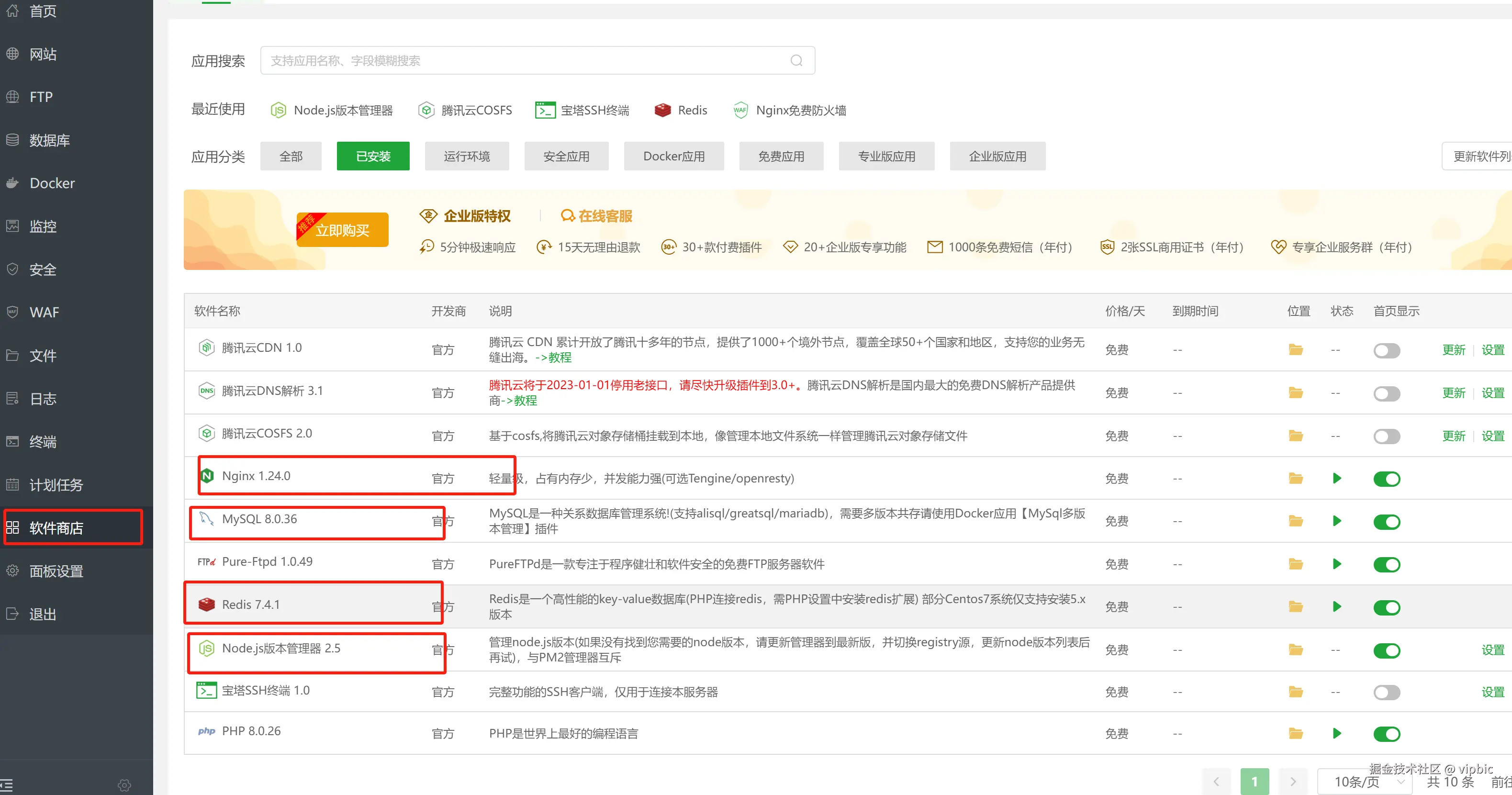Click the 计划任务 calendar icon in sidebar
The height and width of the screenshot is (795, 1512).
[12, 485]
